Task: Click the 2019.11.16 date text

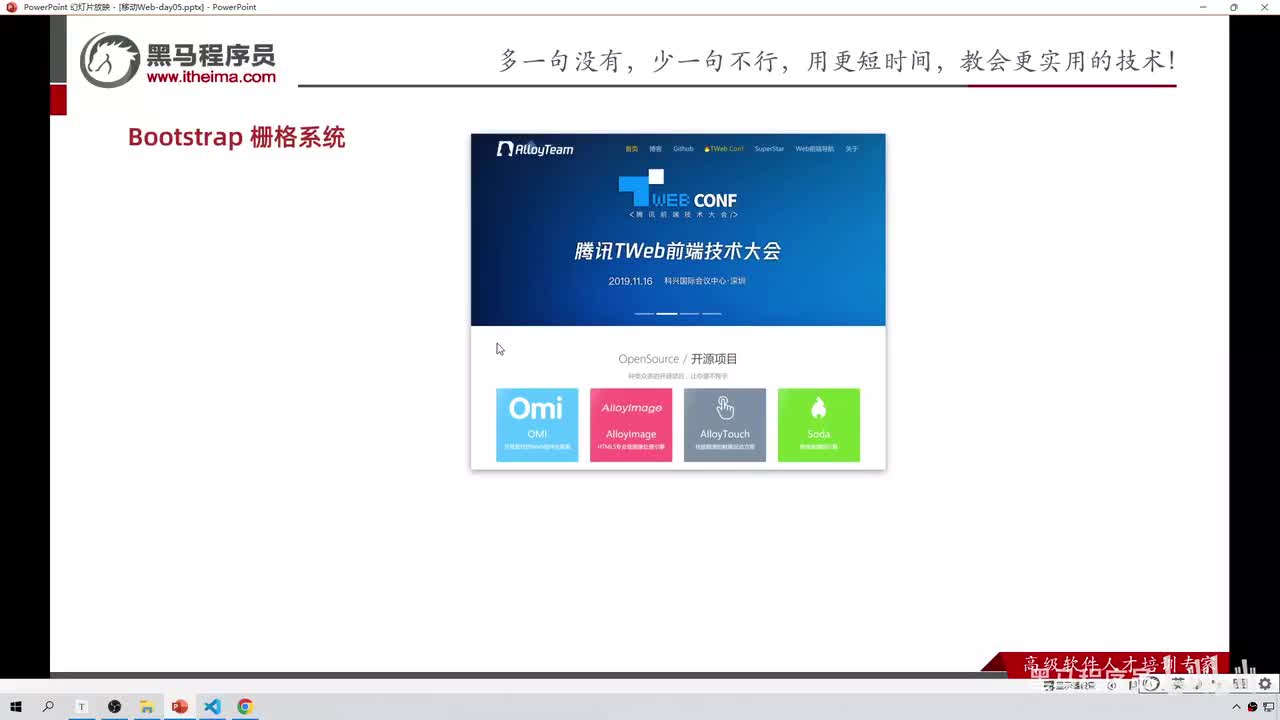Action: 630,281
